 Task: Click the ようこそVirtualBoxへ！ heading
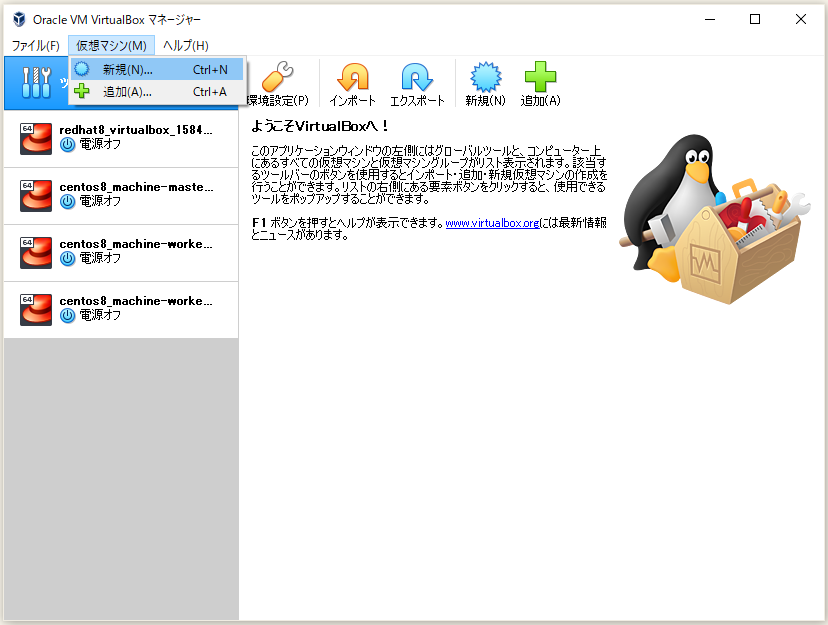click(321, 126)
